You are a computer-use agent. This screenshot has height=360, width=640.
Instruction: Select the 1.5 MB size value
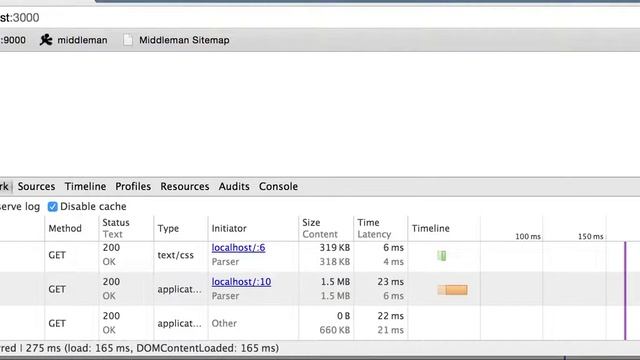point(335,282)
